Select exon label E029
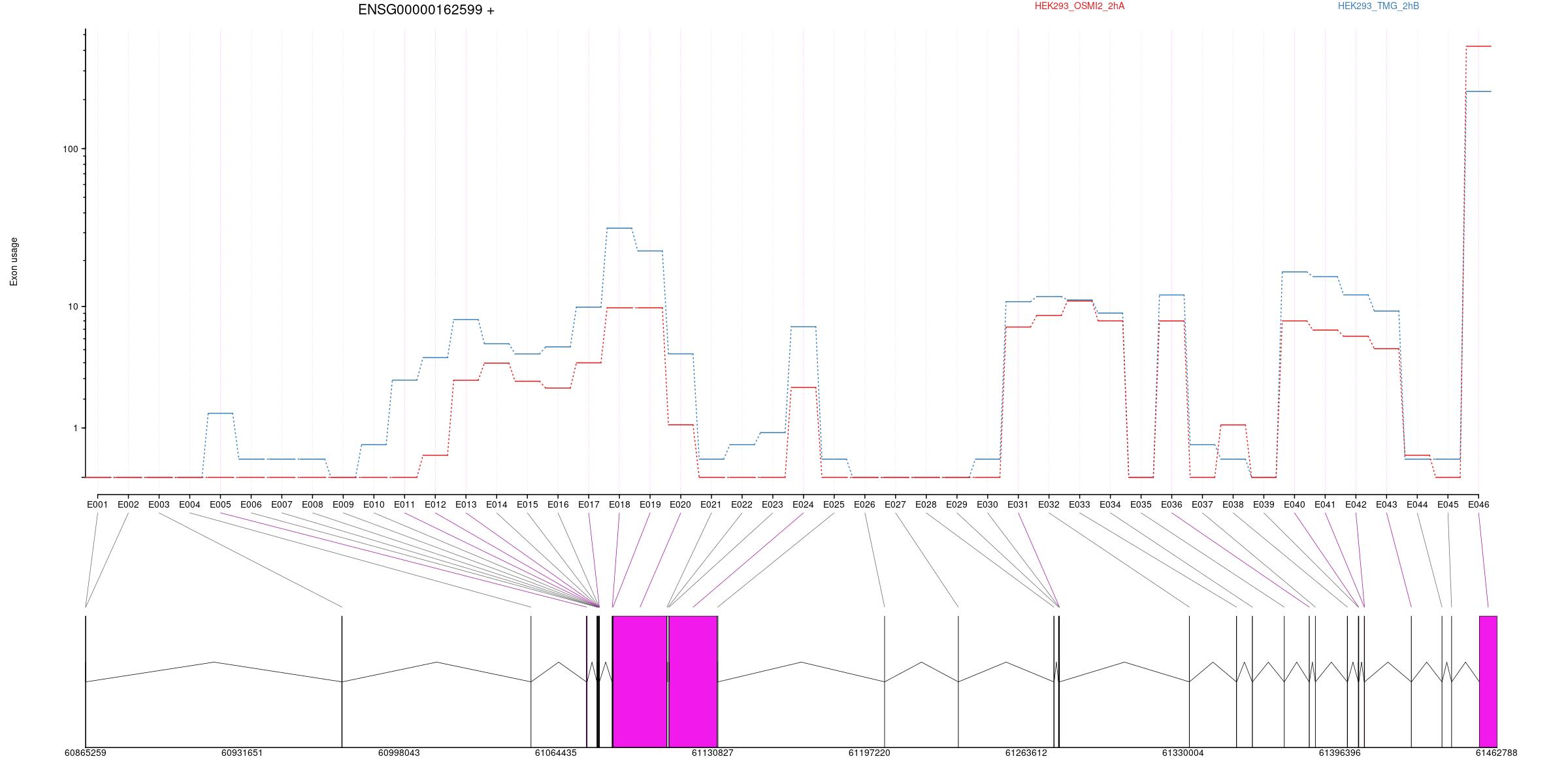Image resolution: width=1568 pixels, height=784 pixels. coord(956,504)
